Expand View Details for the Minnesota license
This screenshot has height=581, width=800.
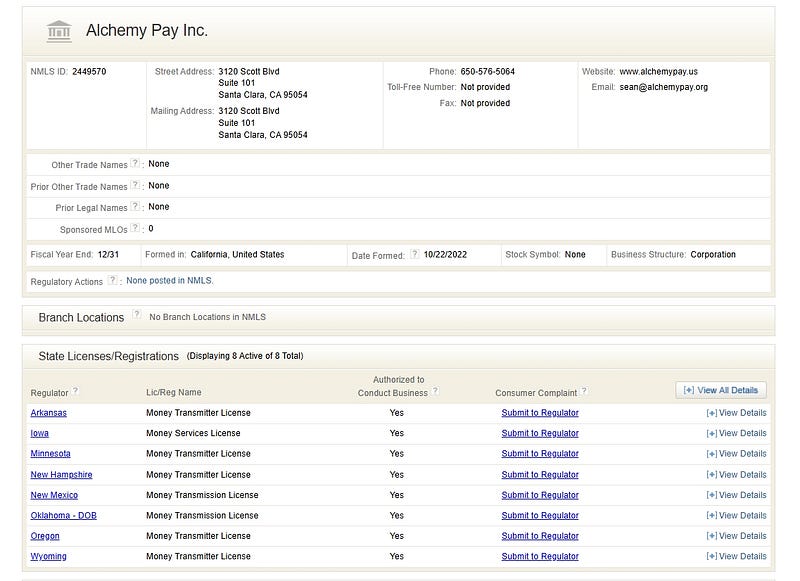coord(736,453)
